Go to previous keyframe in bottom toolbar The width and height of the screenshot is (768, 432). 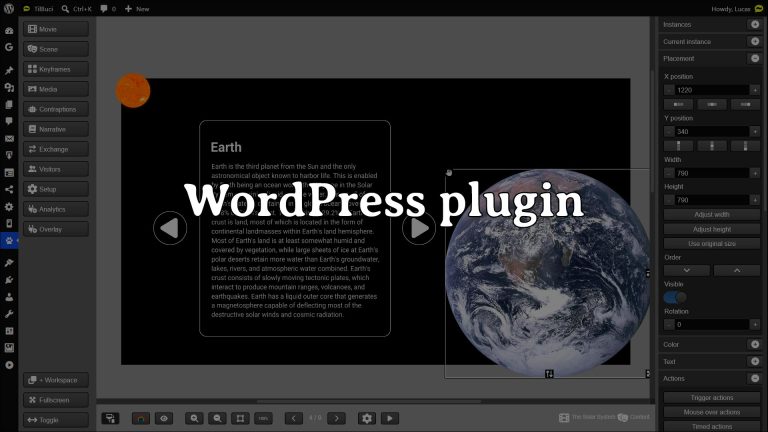[294, 418]
